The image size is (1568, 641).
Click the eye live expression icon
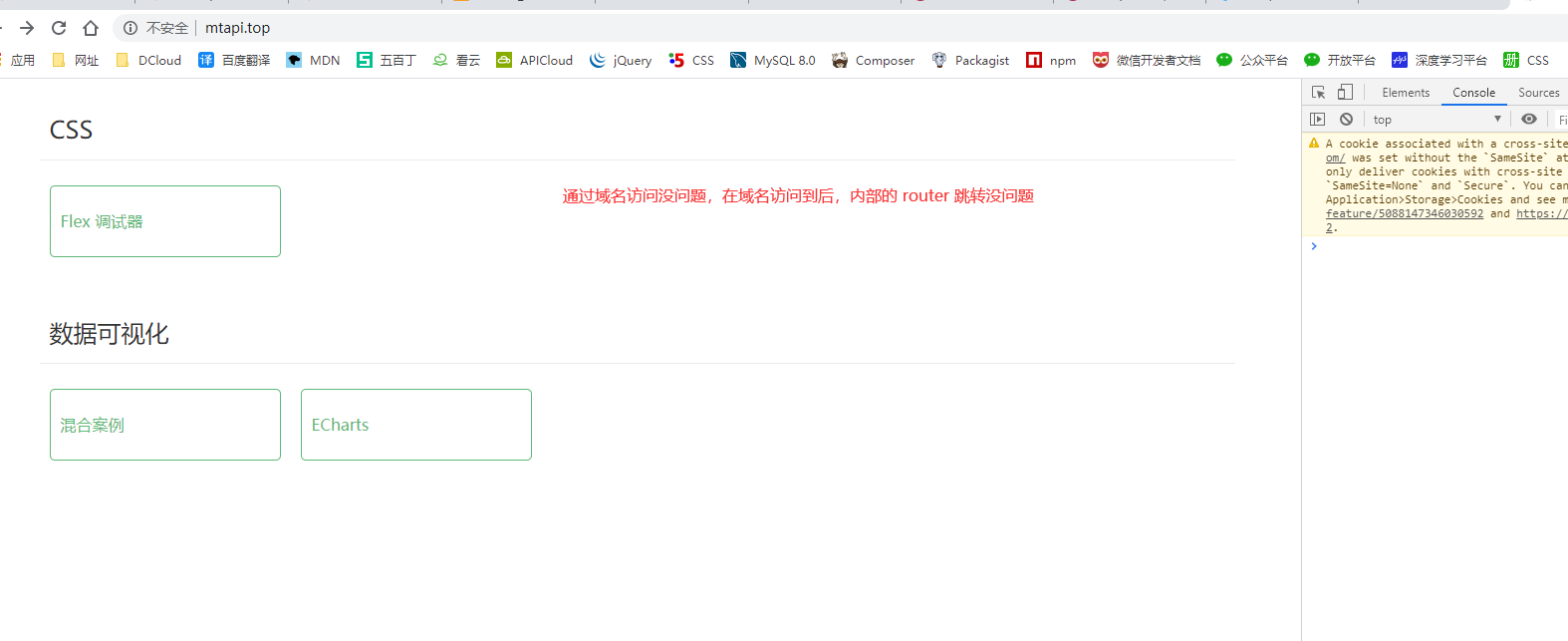(x=1529, y=119)
